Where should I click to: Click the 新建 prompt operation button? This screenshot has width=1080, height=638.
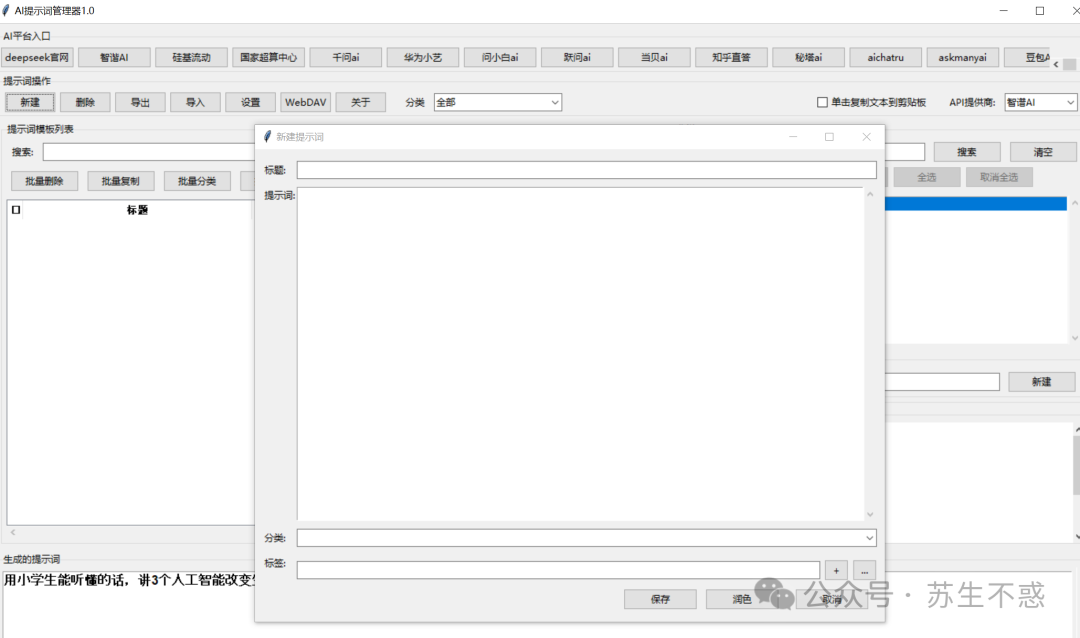point(30,102)
